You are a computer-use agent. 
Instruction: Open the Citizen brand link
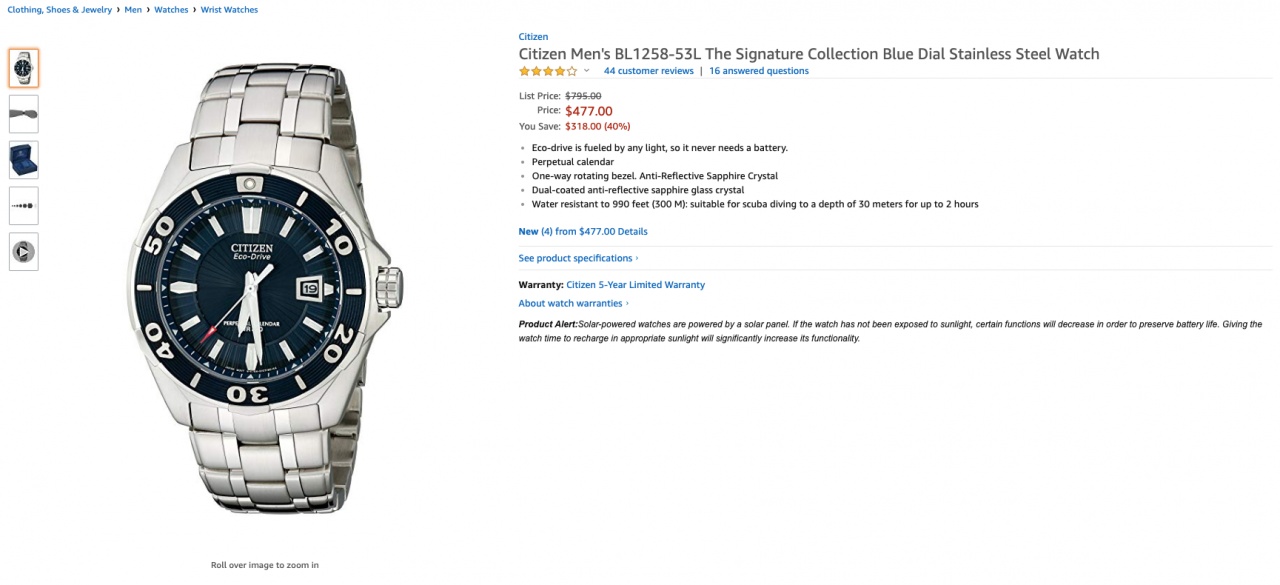click(533, 37)
